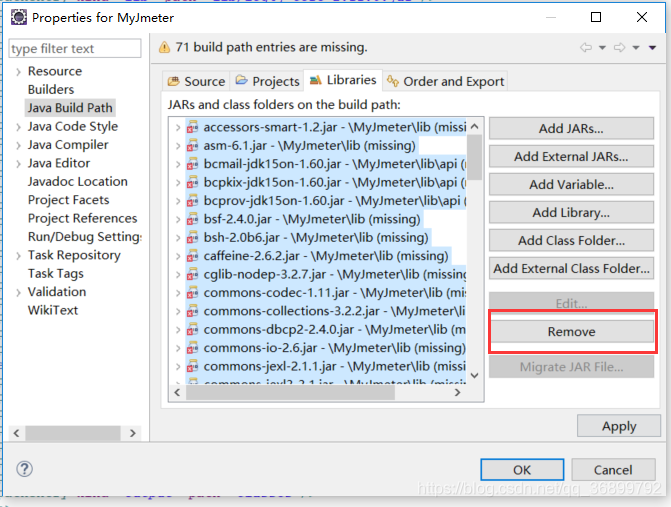The image size is (671, 507).
Task: Click the Add Library... button
Action: pyautogui.click(x=571, y=213)
